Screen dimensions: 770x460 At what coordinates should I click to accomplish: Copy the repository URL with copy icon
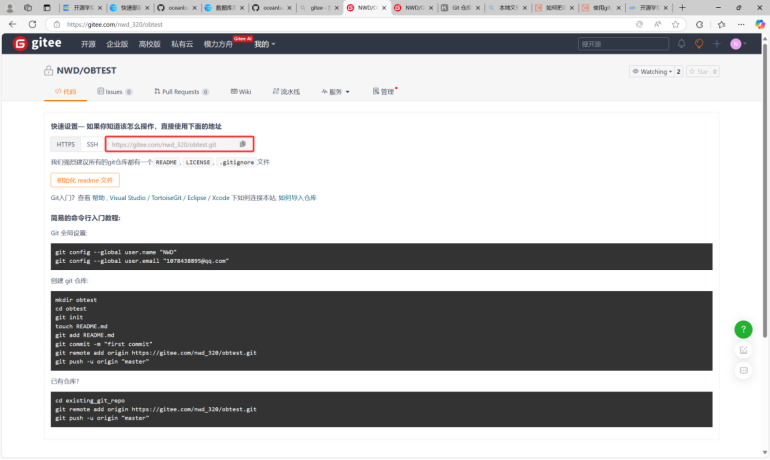pyautogui.click(x=243, y=144)
